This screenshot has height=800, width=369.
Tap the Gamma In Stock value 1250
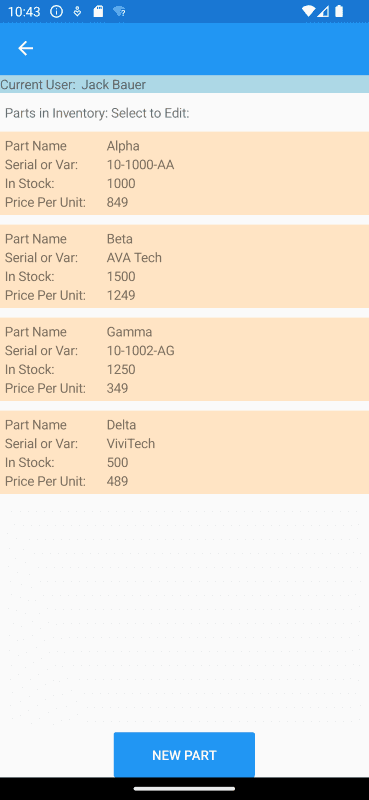click(x=121, y=369)
